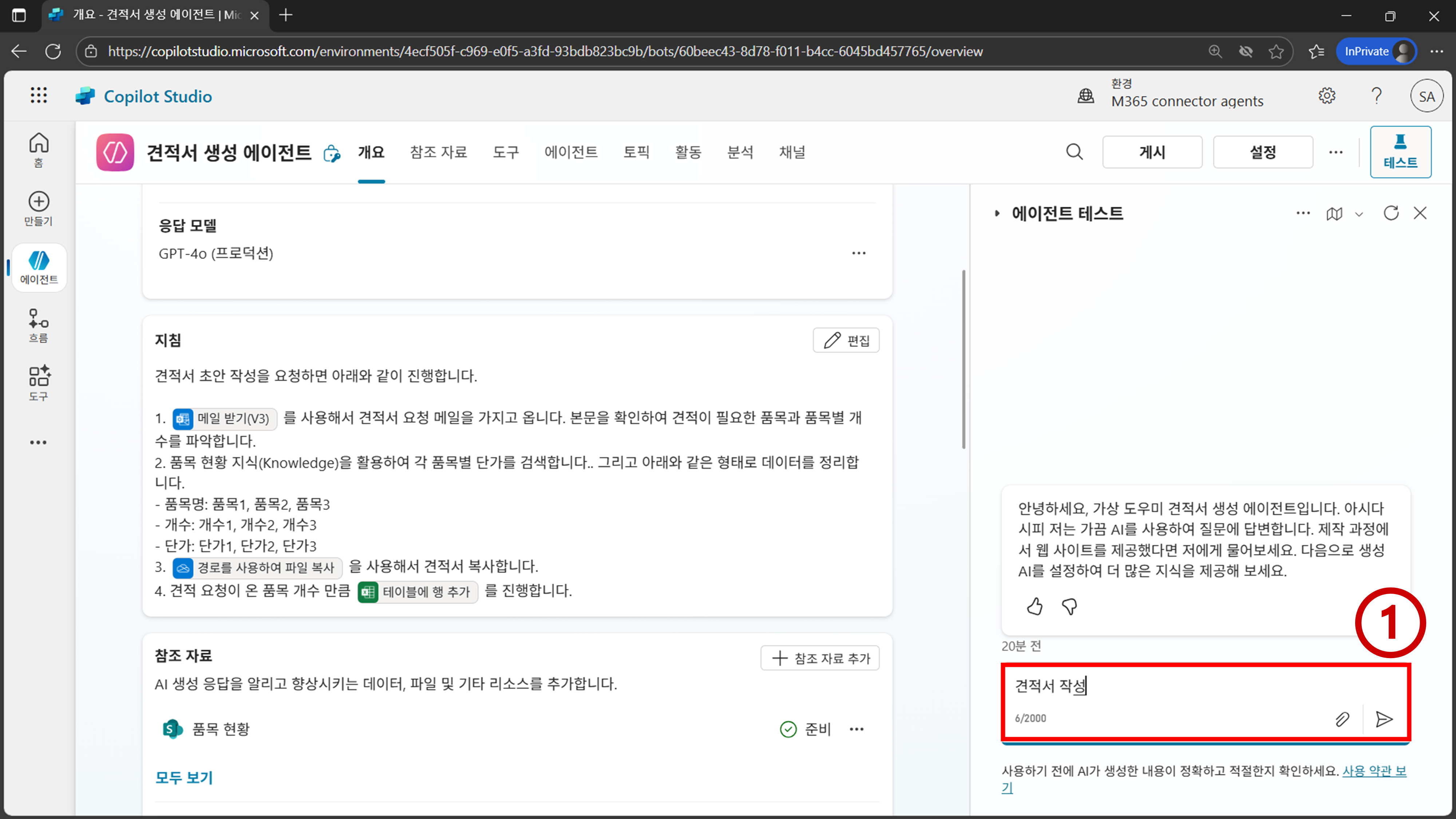Screen dimensions: 1456x819
Task: Collapse the 에이전트 테스트 panel triangle
Action: [x=997, y=214]
